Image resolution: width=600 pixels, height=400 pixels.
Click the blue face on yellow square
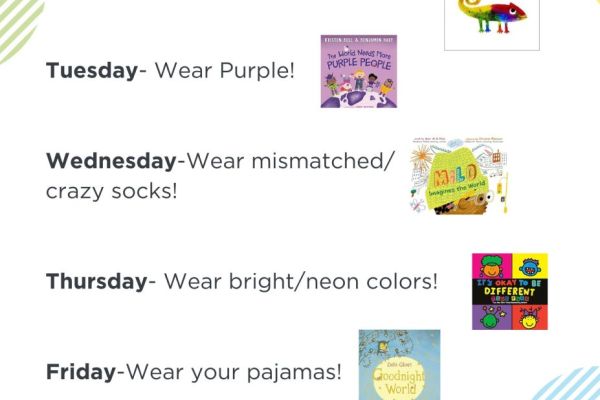530,266
